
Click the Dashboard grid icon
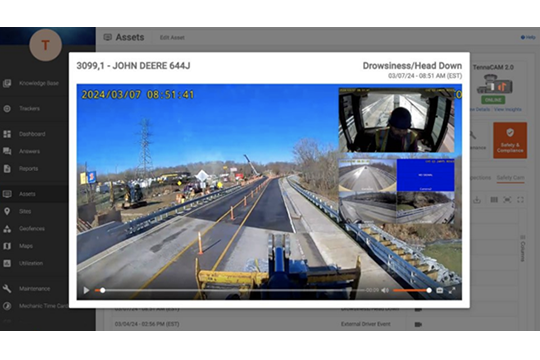tap(7, 134)
